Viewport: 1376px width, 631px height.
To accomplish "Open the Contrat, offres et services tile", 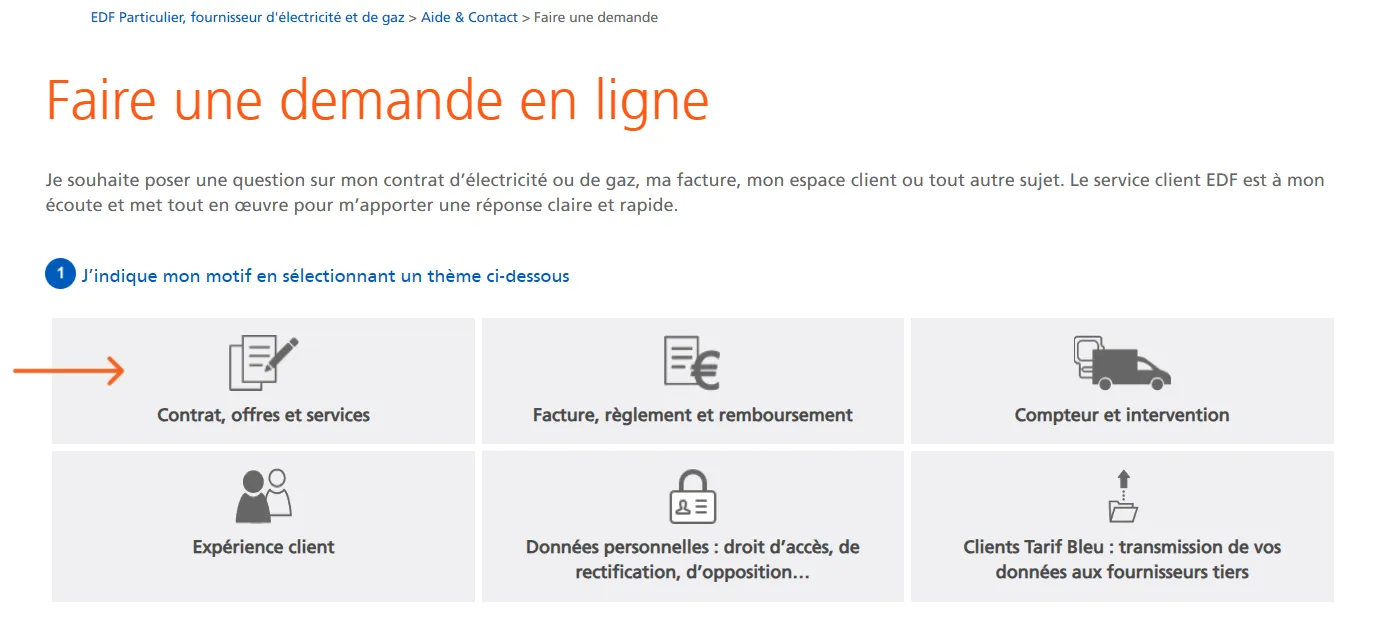I will pos(262,380).
